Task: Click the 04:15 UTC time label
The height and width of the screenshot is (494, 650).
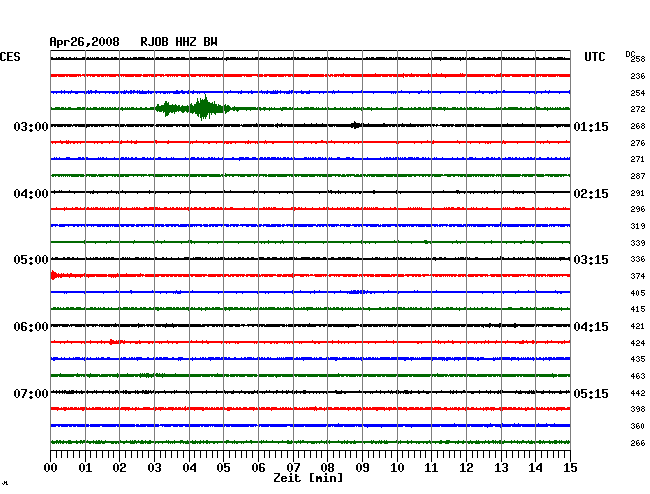Action: [x=591, y=327]
